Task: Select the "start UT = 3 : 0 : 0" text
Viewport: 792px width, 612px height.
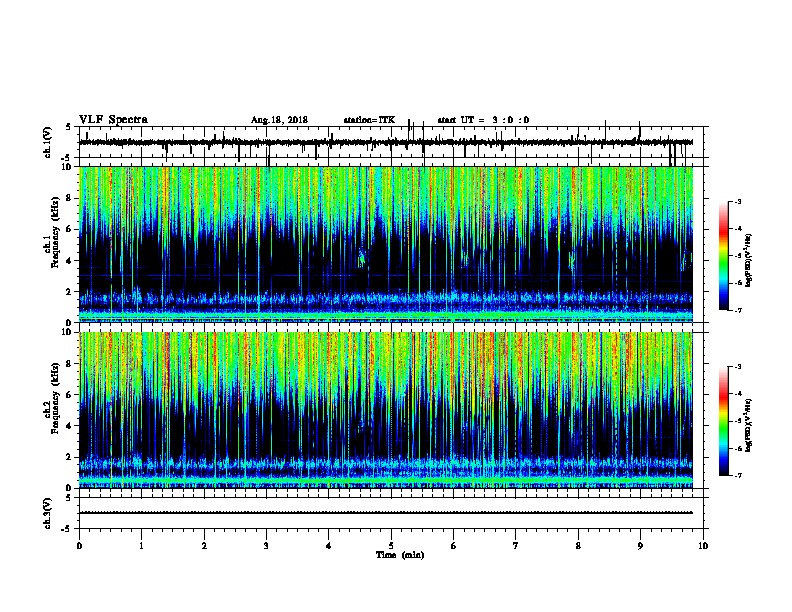Action: point(483,120)
